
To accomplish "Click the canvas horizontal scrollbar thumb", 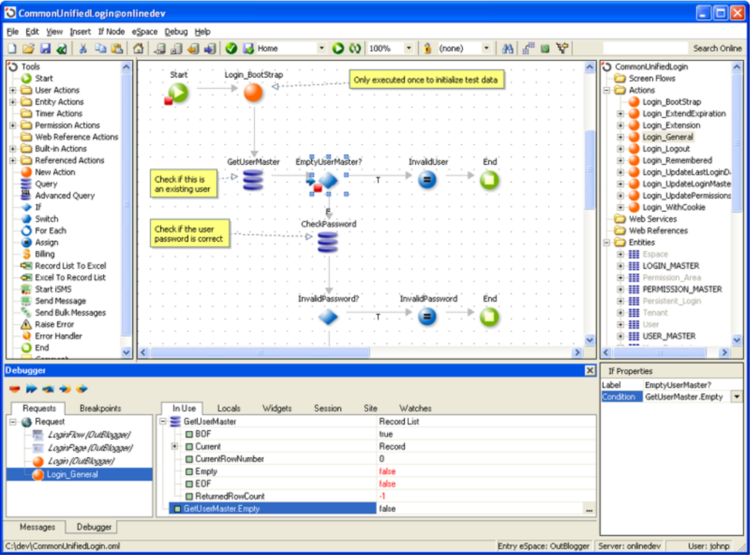I will pos(261,353).
